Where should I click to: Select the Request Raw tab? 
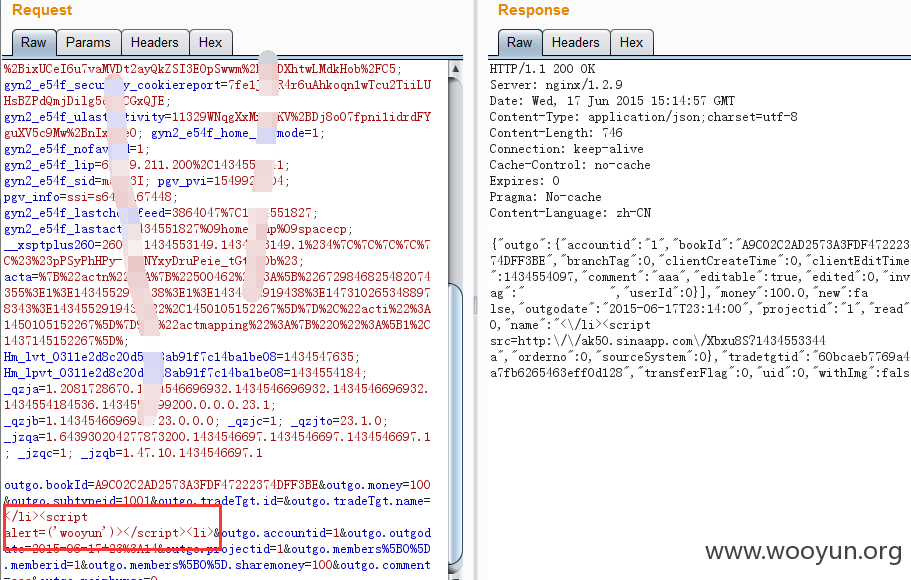pyautogui.click(x=34, y=42)
